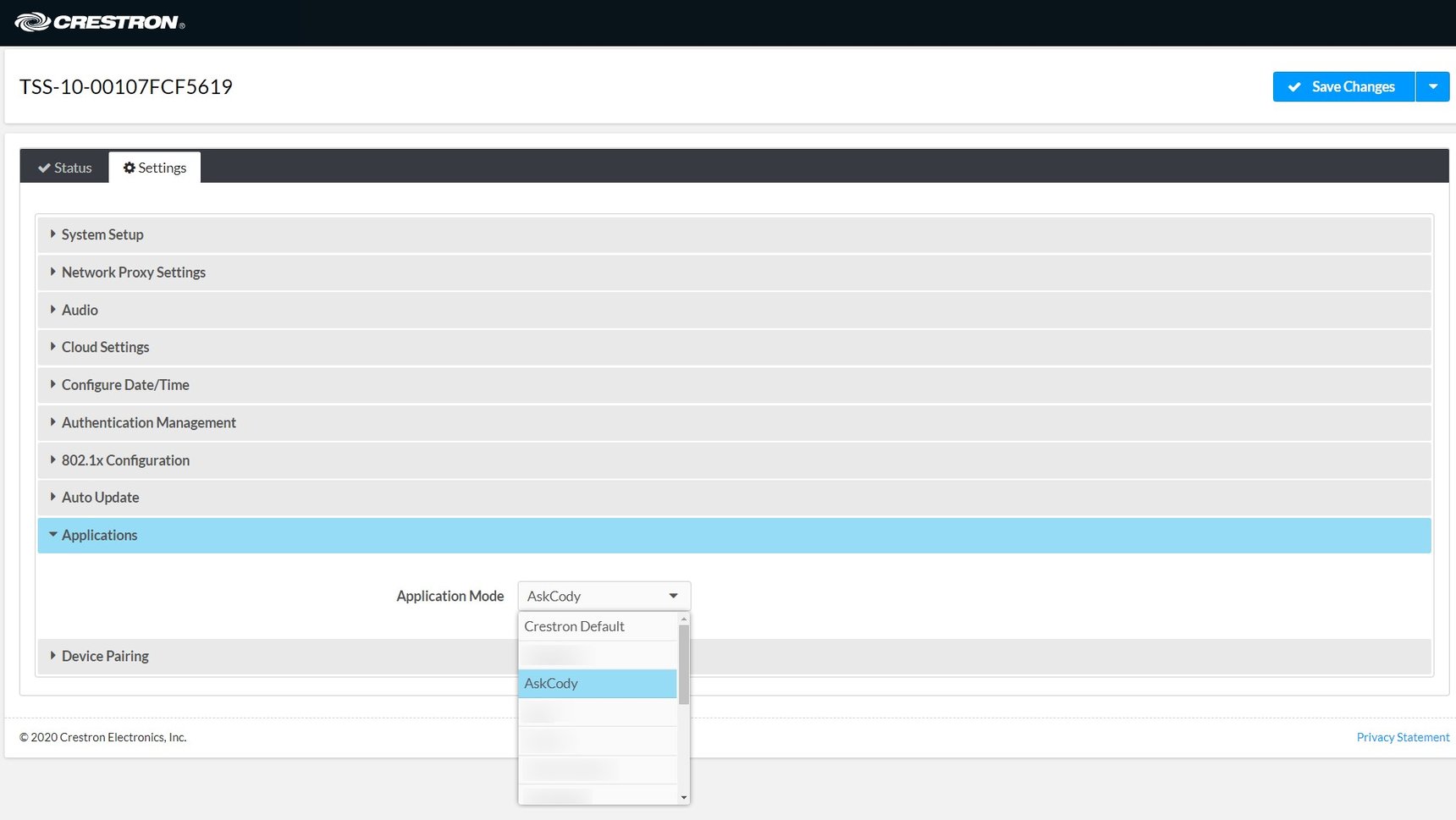Click the checkmark icon on the Status tab
The width and height of the screenshot is (1456, 820).
click(45, 168)
